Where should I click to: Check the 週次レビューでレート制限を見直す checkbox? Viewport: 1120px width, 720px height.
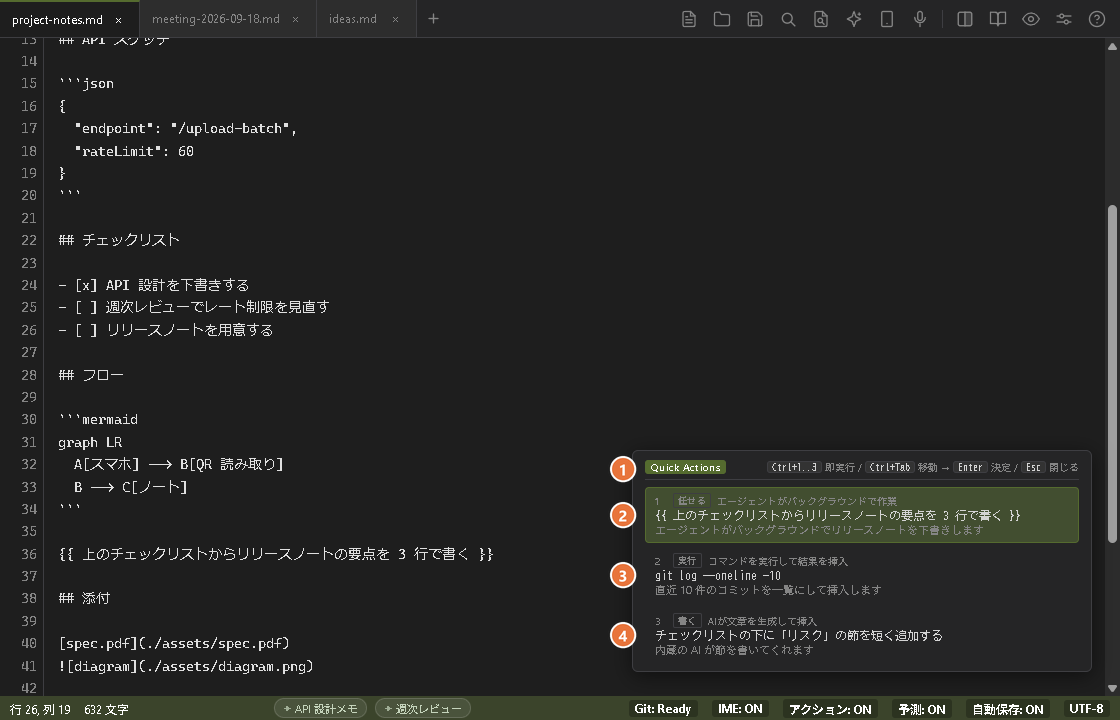pyautogui.click(x=86, y=307)
